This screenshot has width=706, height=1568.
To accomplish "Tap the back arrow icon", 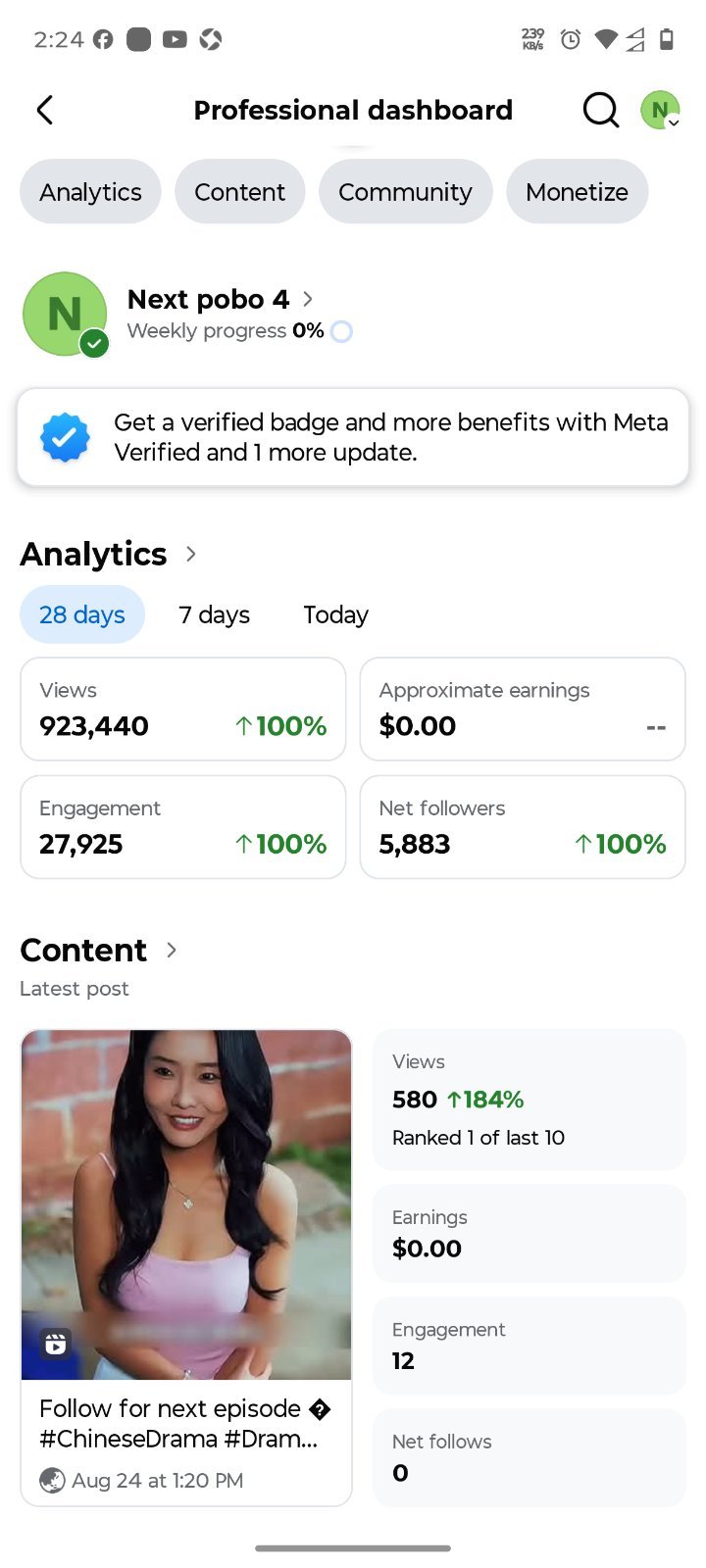I will [x=45, y=110].
